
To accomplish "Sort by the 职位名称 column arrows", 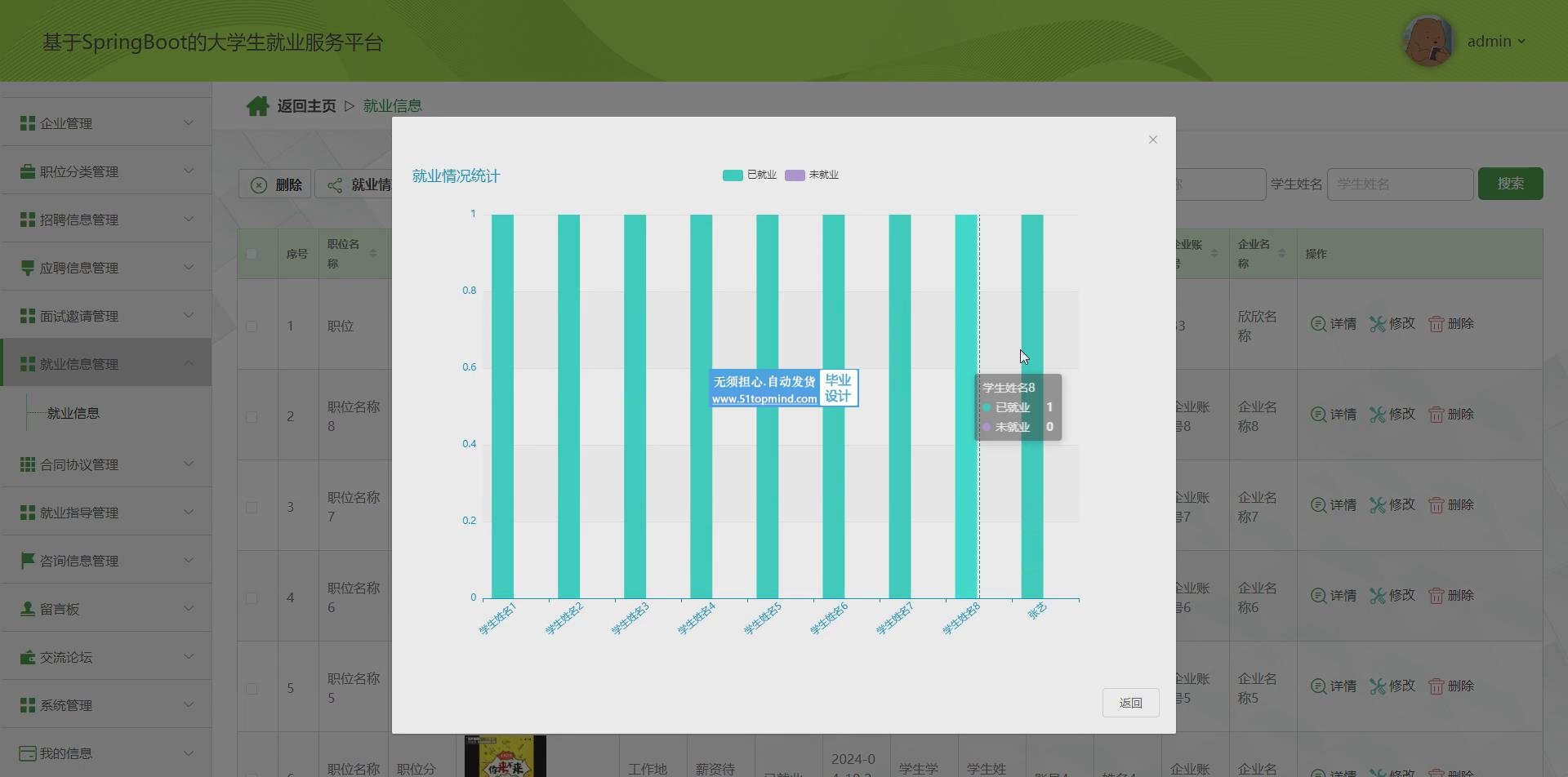I will [x=373, y=254].
